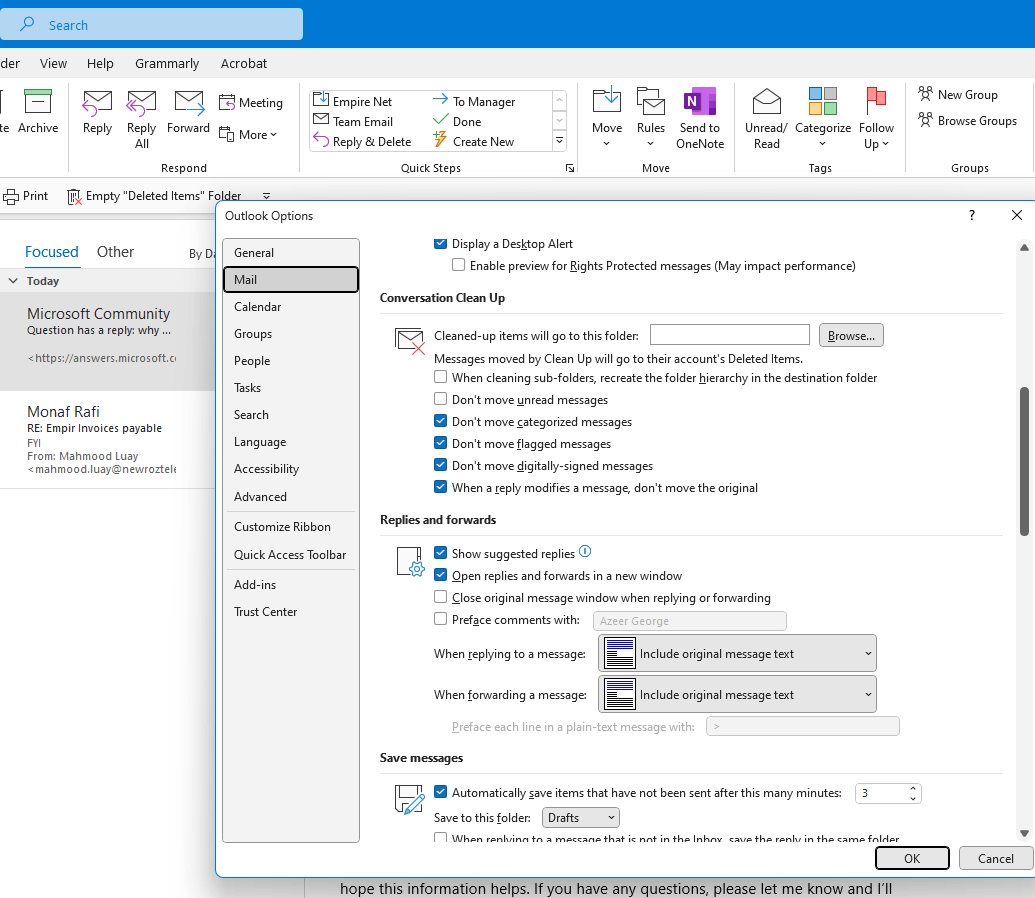Click the Meeting reply icon
Image resolution: width=1035 pixels, height=898 pixels.
[226, 102]
